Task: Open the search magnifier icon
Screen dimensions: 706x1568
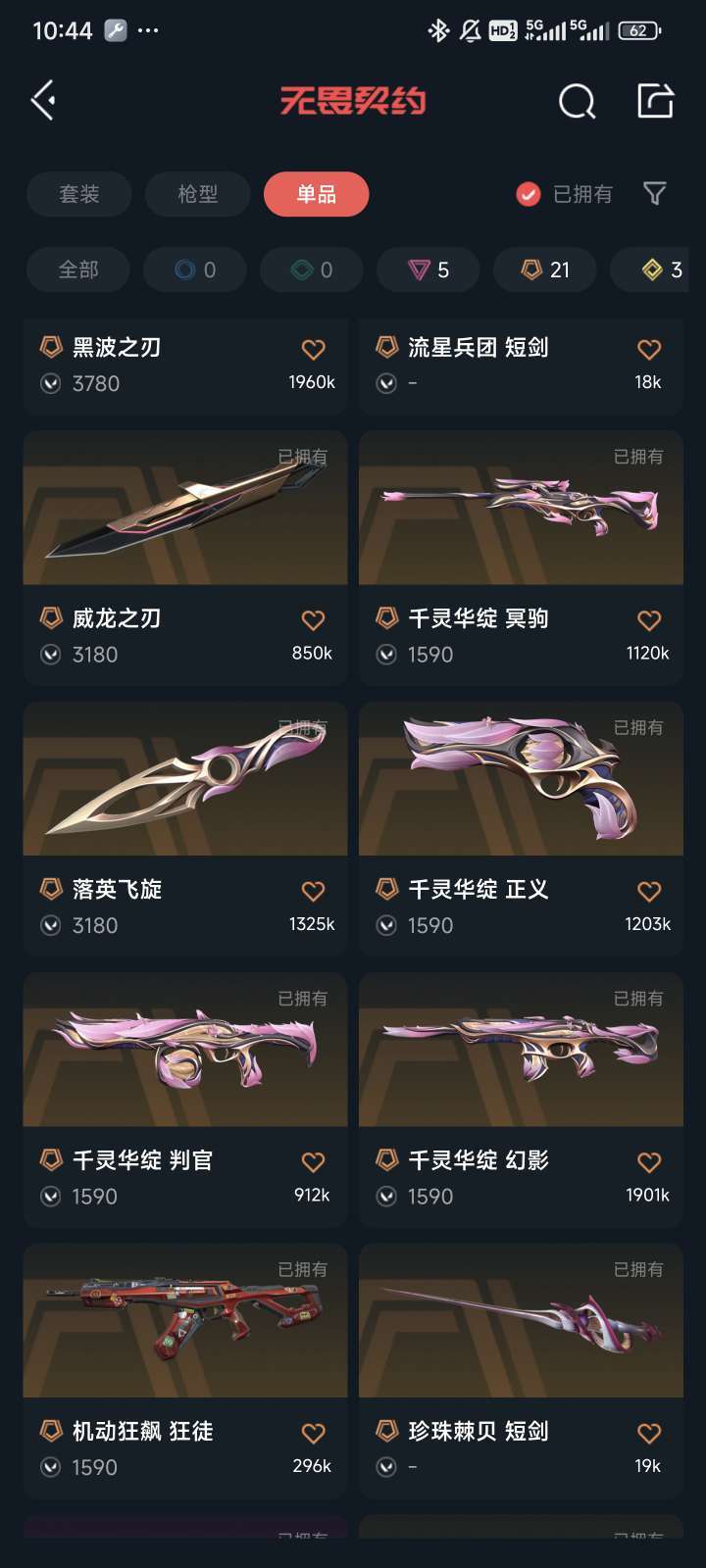Action: (577, 101)
